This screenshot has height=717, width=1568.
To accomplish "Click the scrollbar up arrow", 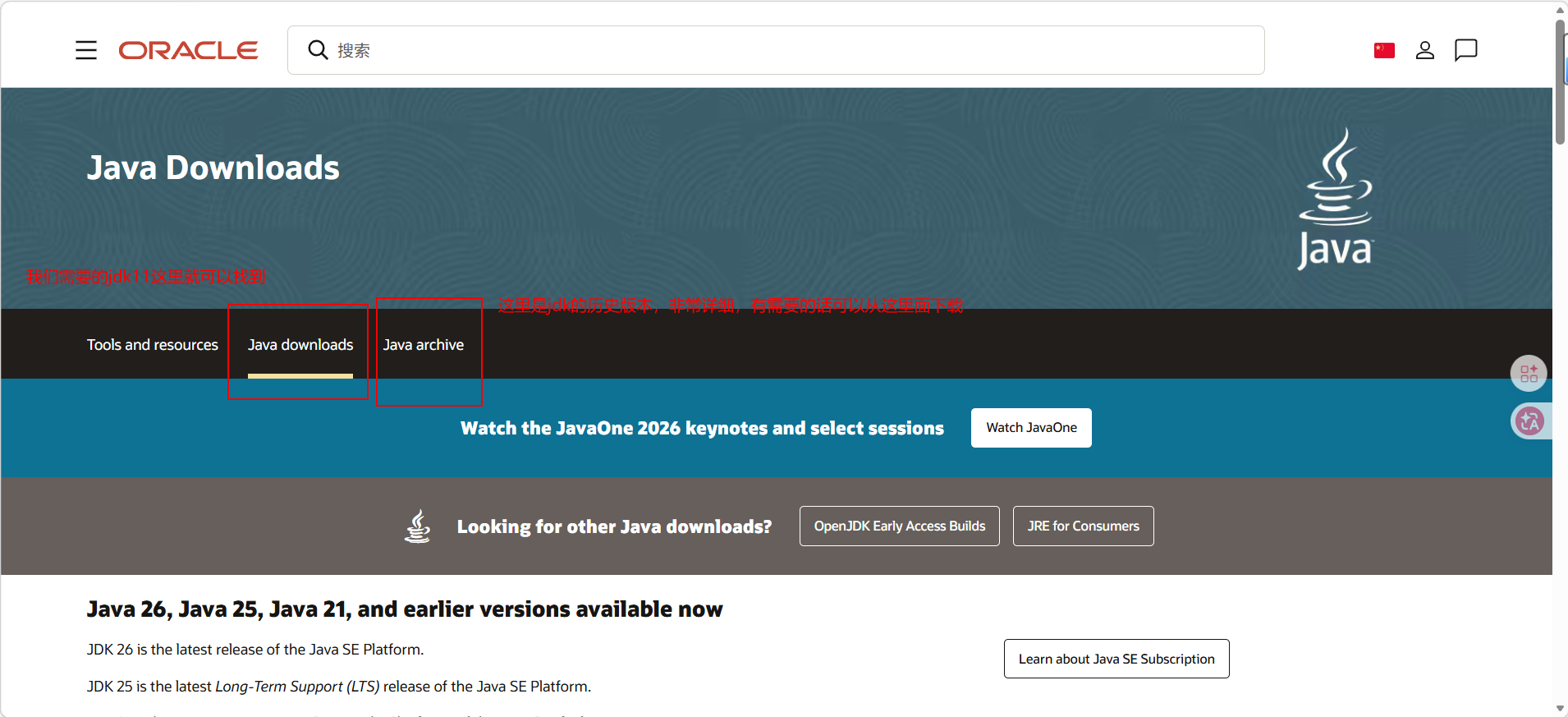I will [x=1560, y=10].
